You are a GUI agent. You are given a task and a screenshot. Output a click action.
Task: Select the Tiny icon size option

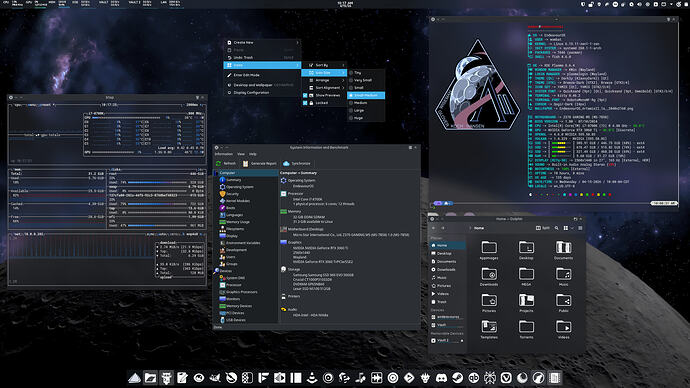[x=366, y=73]
